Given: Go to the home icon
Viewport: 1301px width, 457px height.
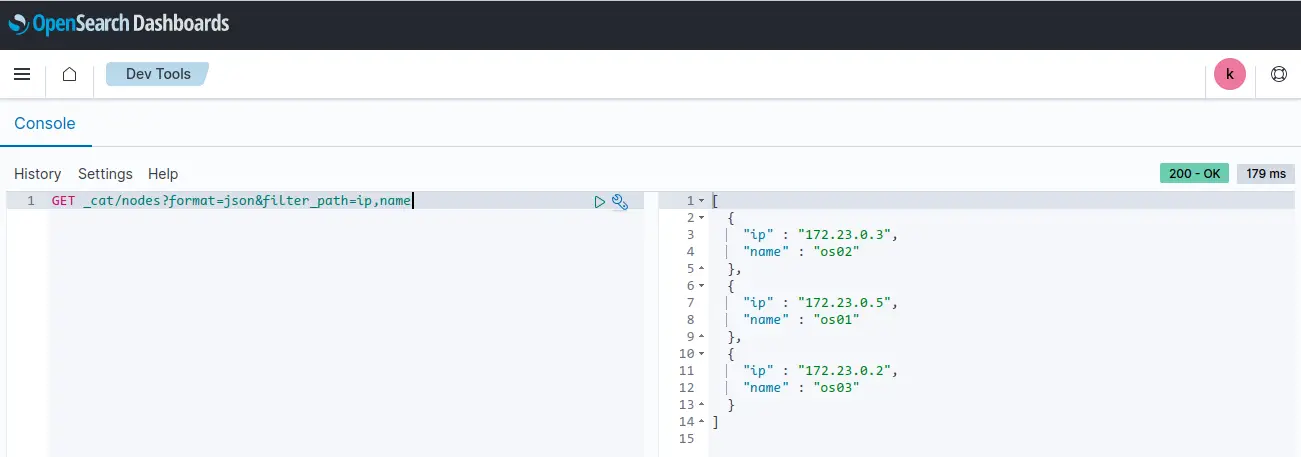Looking at the screenshot, I should pos(69,74).
